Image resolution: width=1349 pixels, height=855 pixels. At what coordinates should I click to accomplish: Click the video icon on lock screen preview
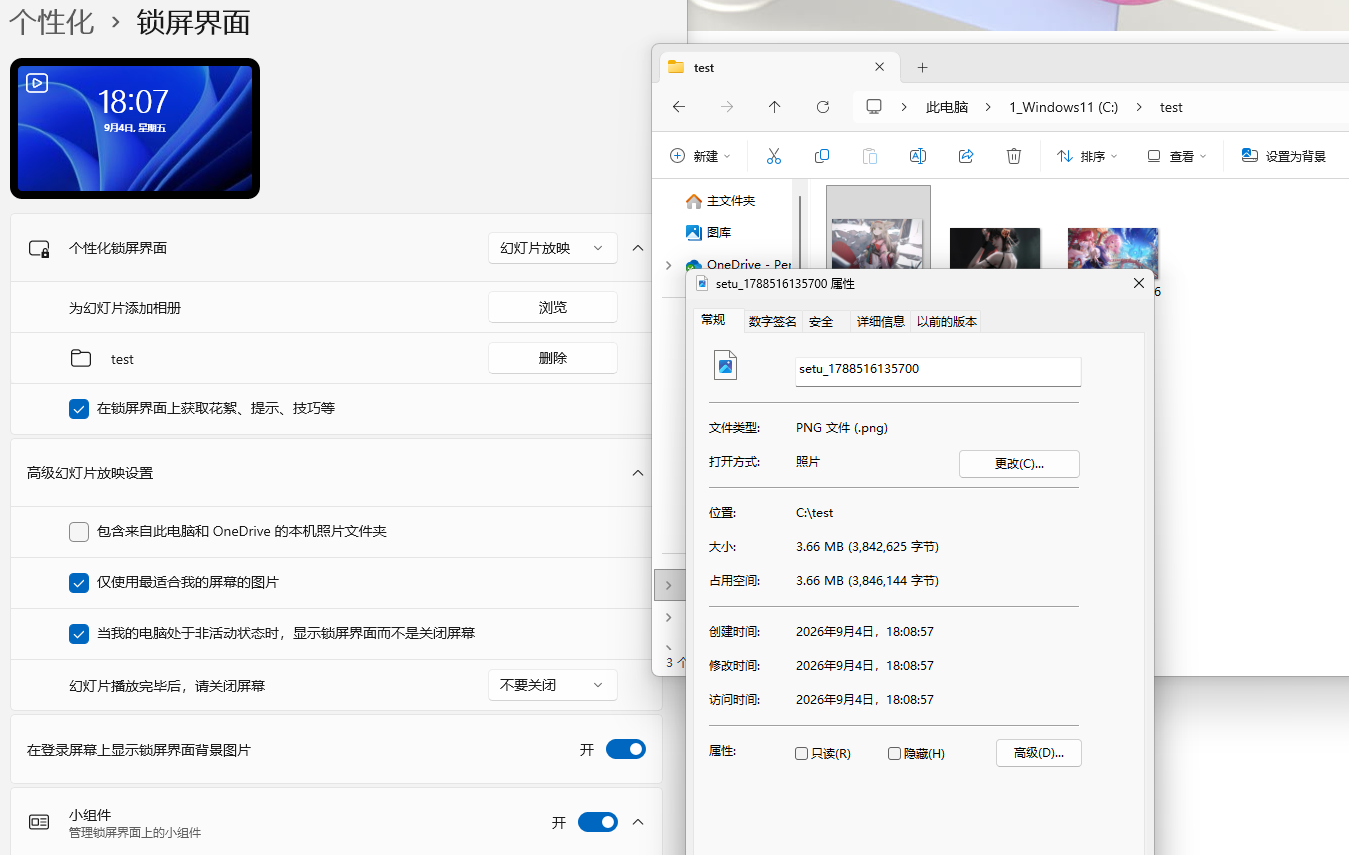point(37,83)
